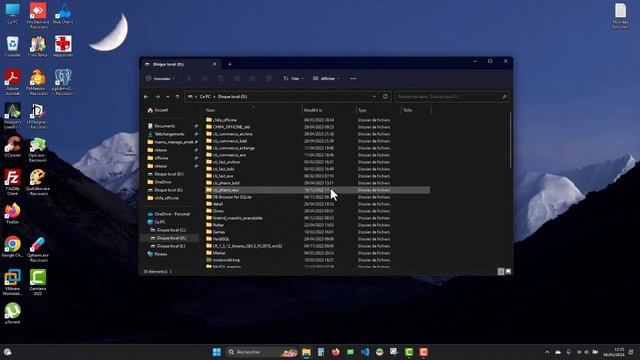The width and height of the screenshot is (640, 360).
Task: Click the Up arrow in File Explorer
Action: click(x=178, y=97)
